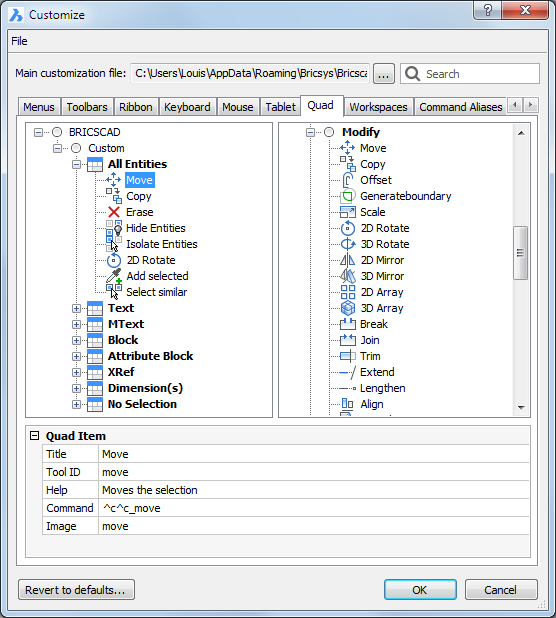Image resolution: width=556 pixels, height=618 pixels.
Task: Expand the Dimension(s) tree node
Action: (76, 388)
